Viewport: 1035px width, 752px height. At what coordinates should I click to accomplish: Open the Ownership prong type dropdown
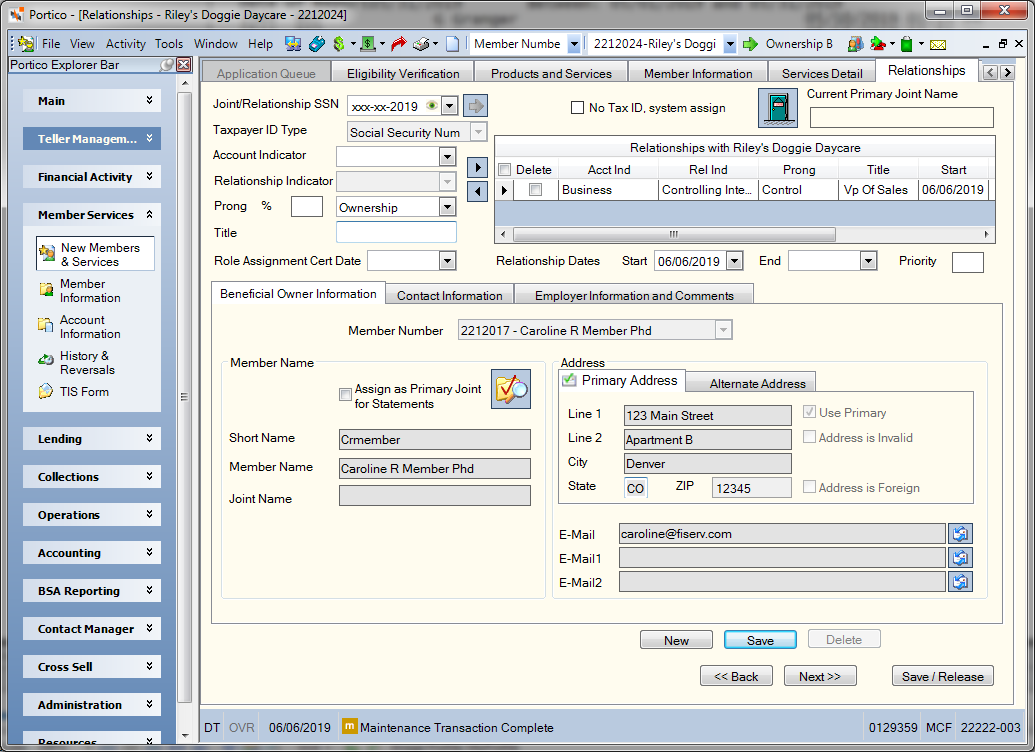pyautogui.click(x=448, y=207)
